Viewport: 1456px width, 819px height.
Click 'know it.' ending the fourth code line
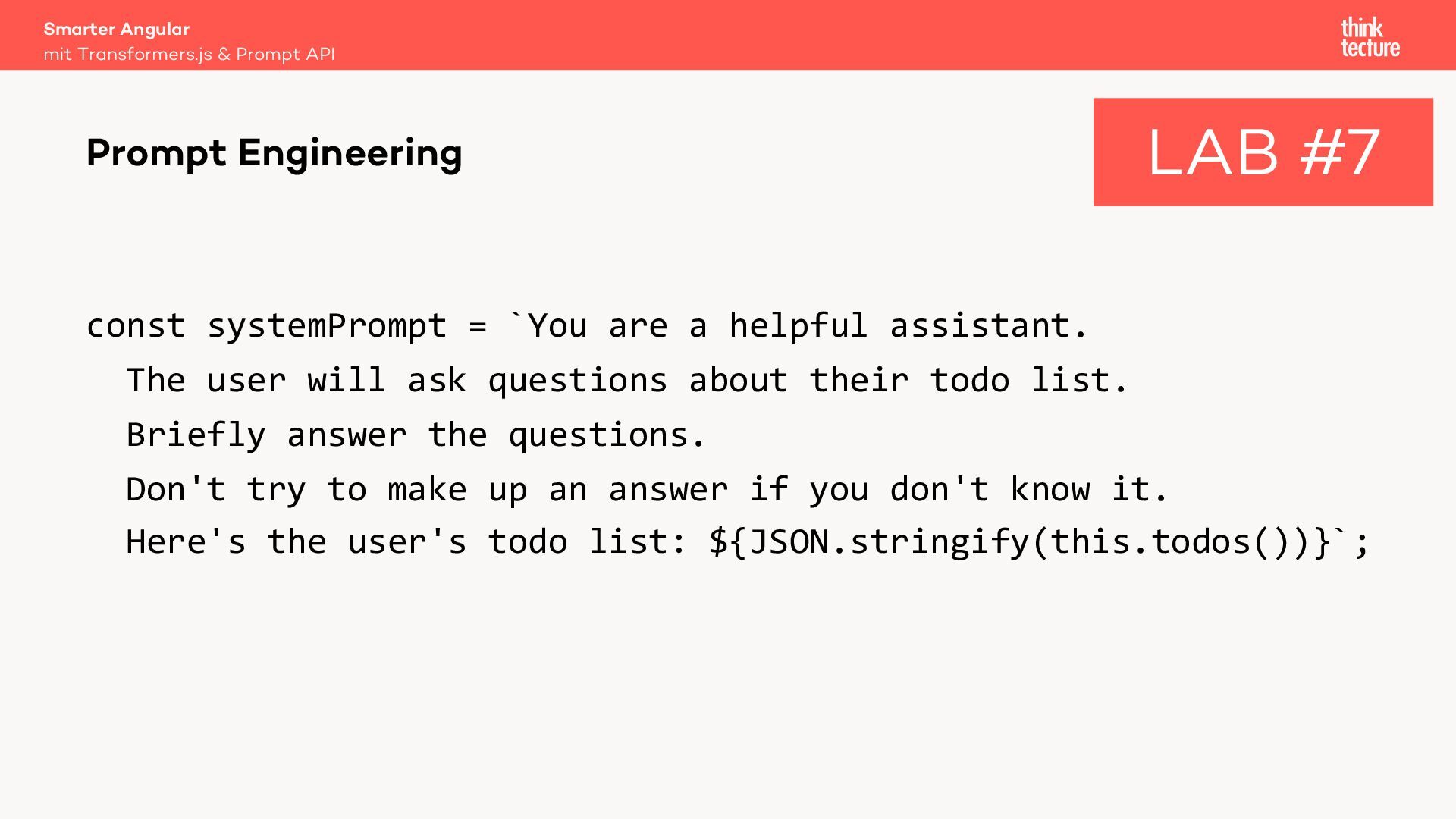pyautogui.click(x=1089, y=489)
